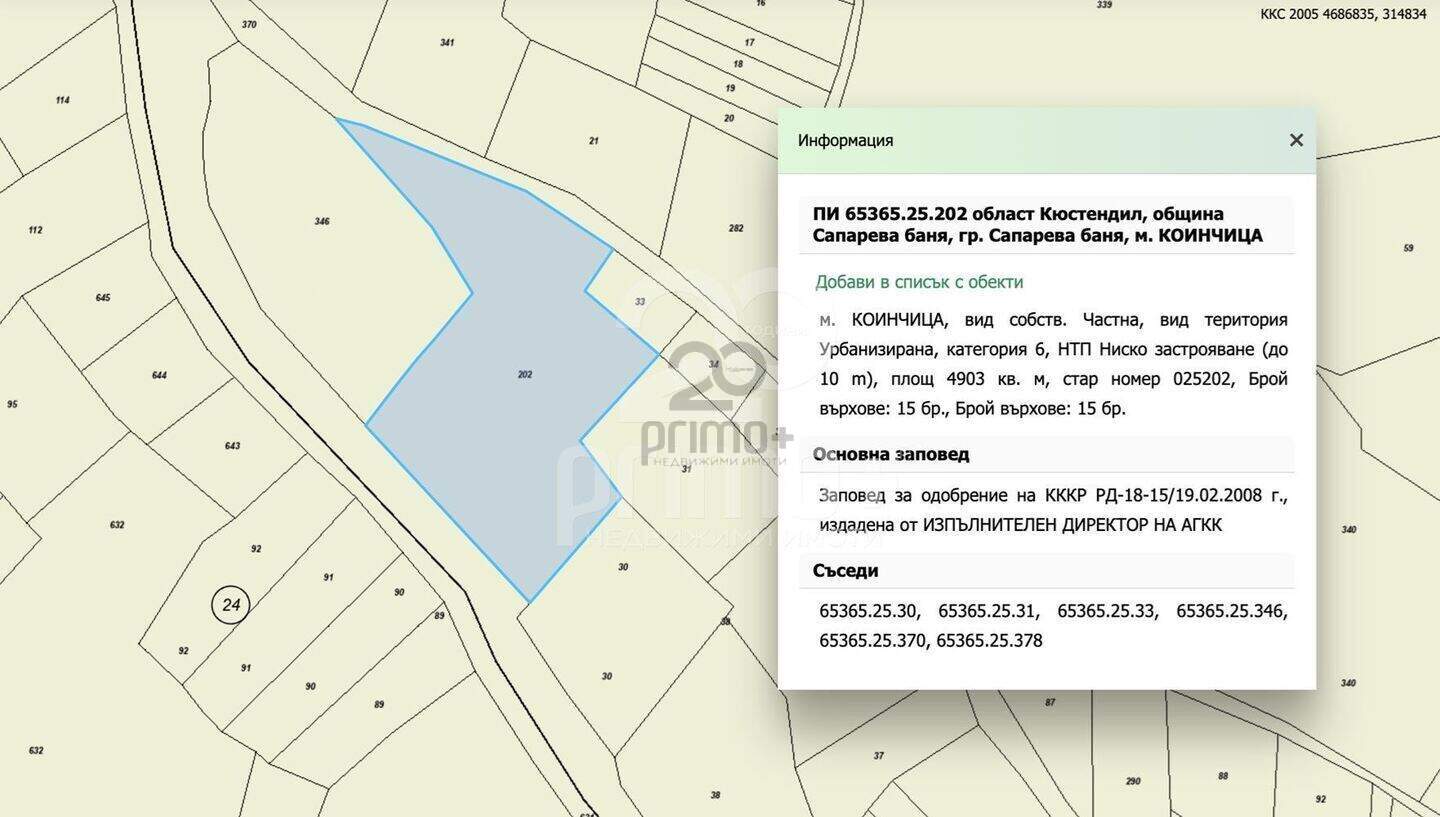
Task: Click parcel 87 label on the map
Action: coord(1050,703)
